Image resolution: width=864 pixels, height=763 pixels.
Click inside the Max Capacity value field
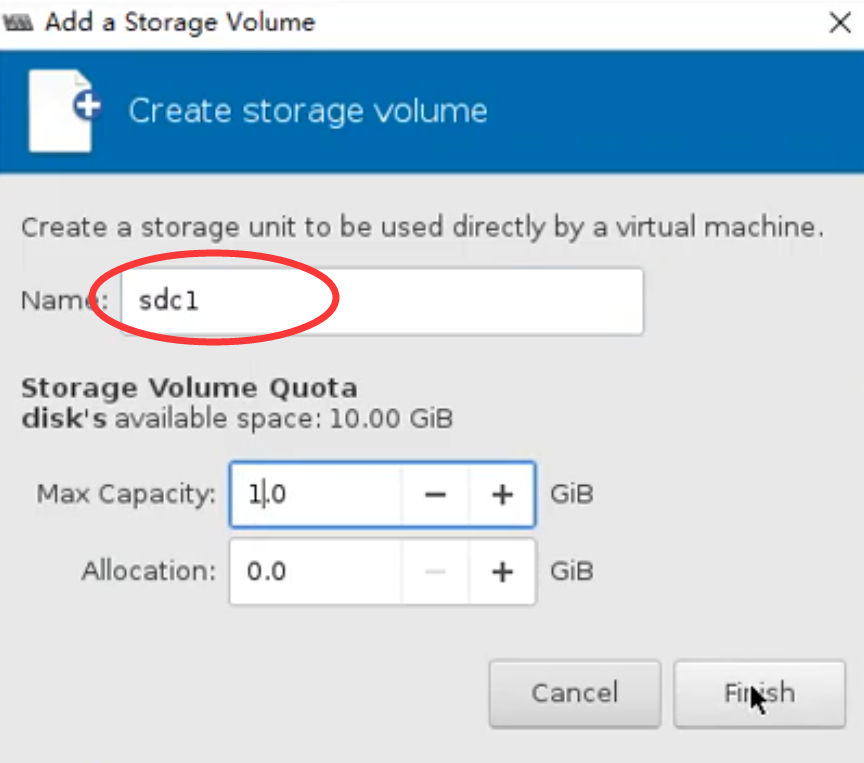(315, 494)
